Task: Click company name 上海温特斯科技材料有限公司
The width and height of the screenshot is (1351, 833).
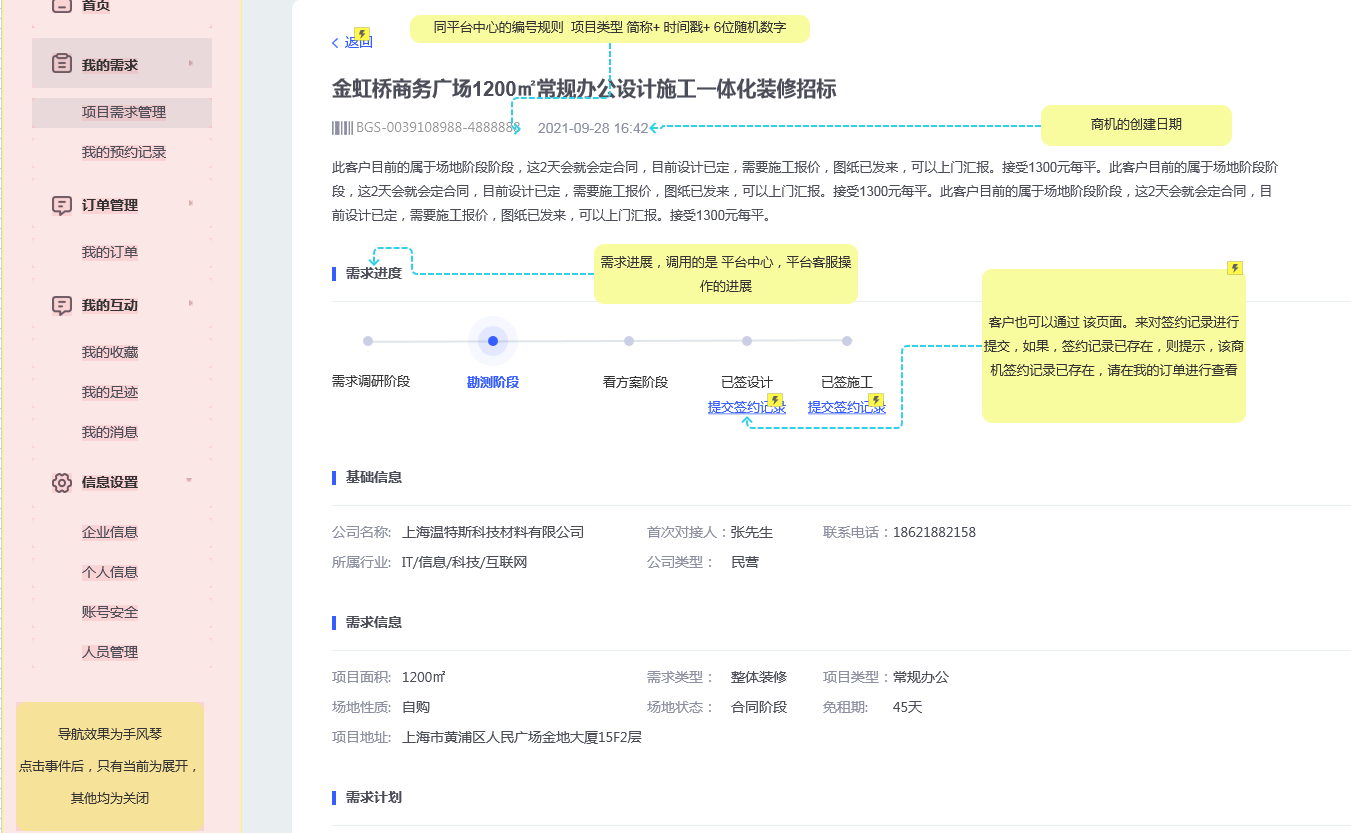Action: [x=493, y=532]
